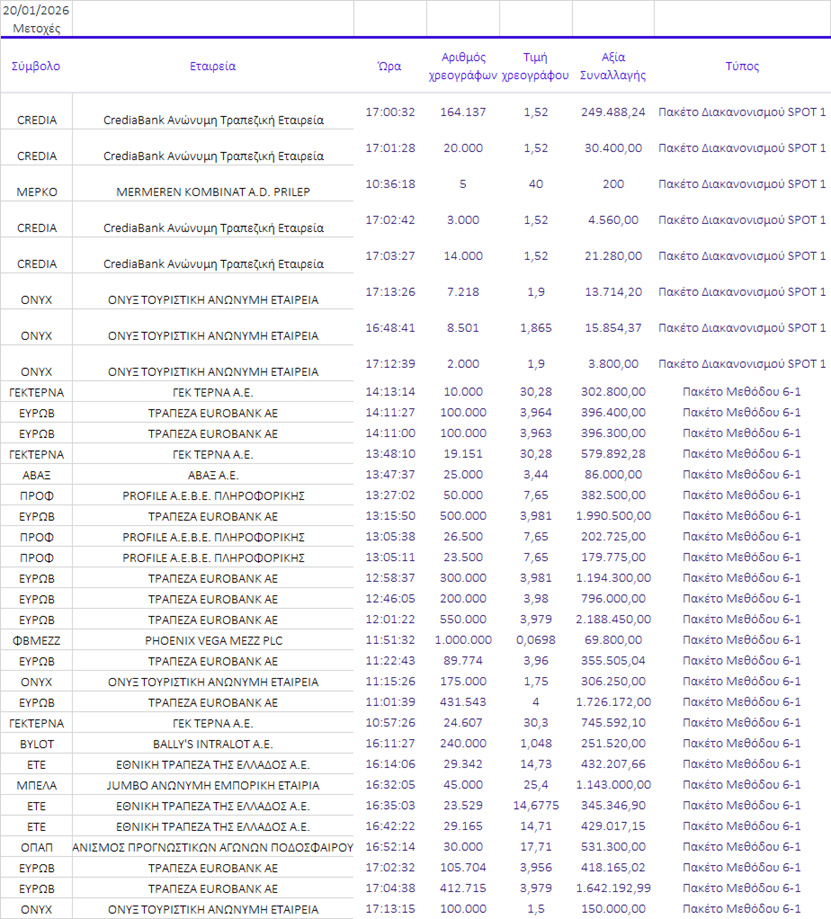Click price 14,6775 cell
831x919 pixels.
(x=536, y=805)
